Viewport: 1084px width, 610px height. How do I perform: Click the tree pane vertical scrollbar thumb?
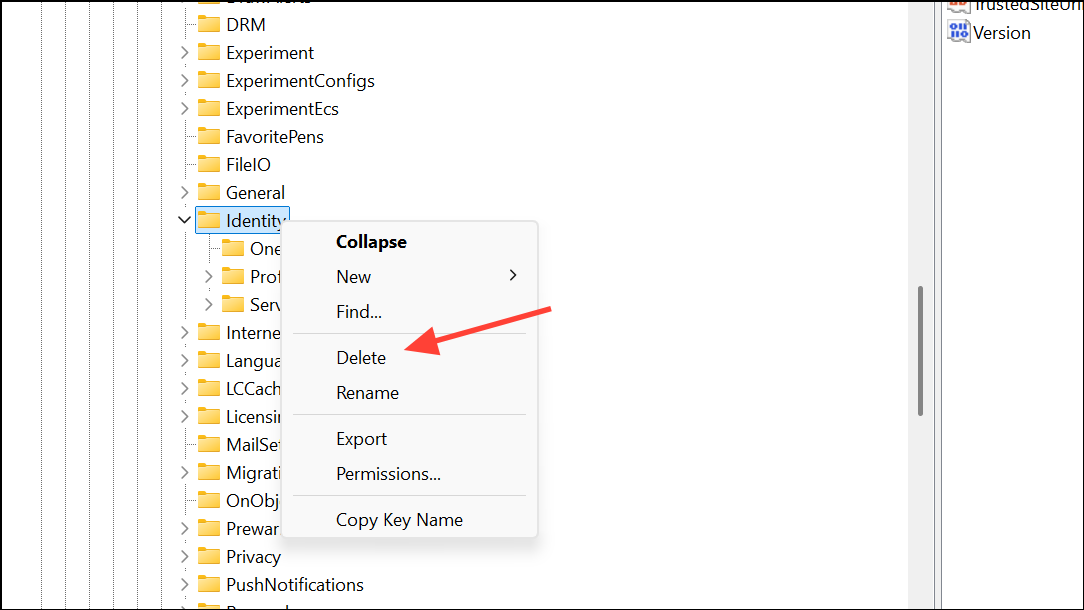[x=920, y=351]
